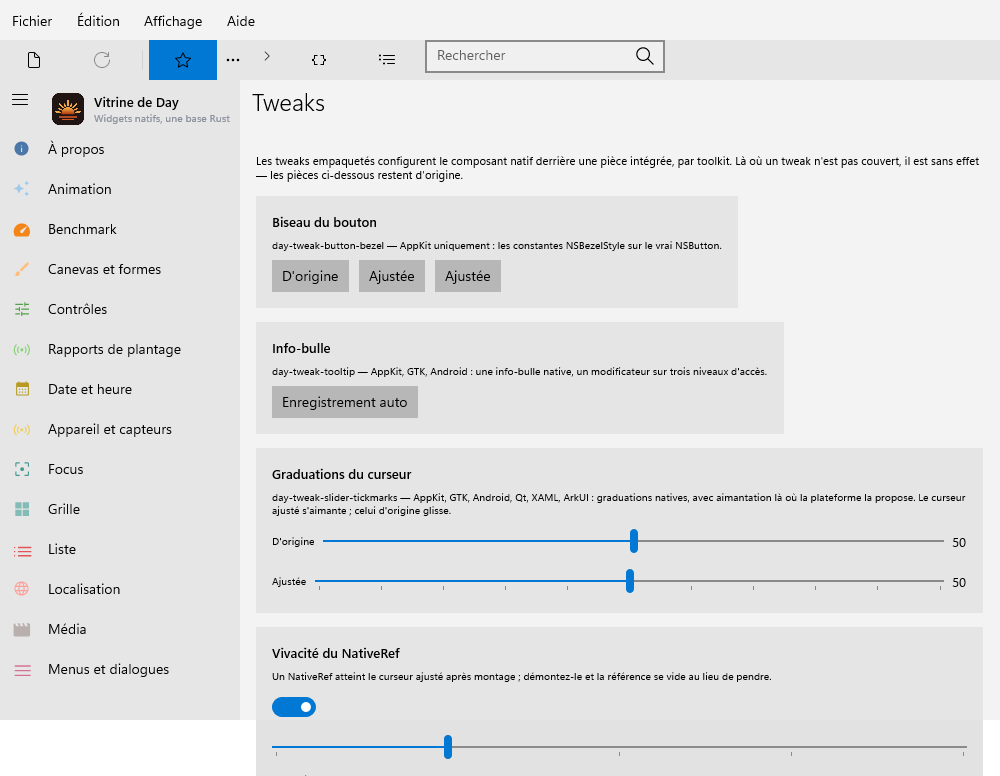
Task: Open the Aide menu
Action: (x=241, y=21)
